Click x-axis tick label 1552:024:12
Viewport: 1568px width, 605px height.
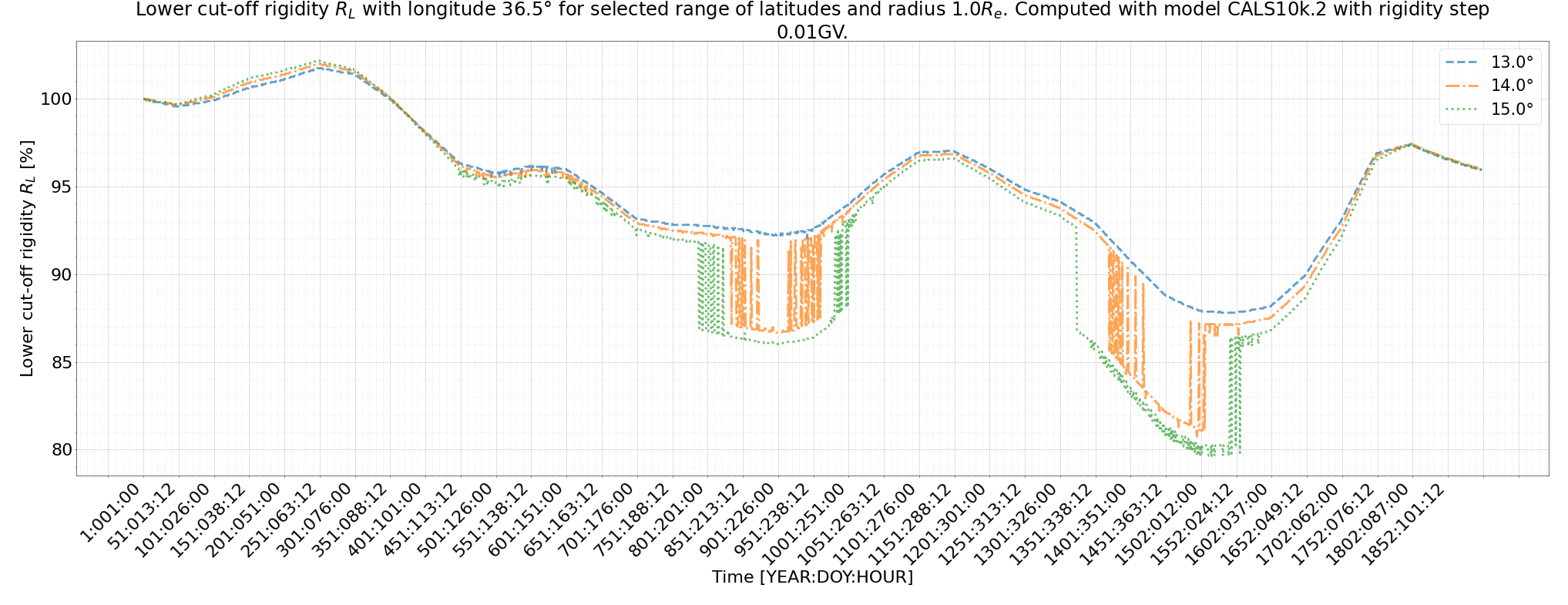[1193, 526]
